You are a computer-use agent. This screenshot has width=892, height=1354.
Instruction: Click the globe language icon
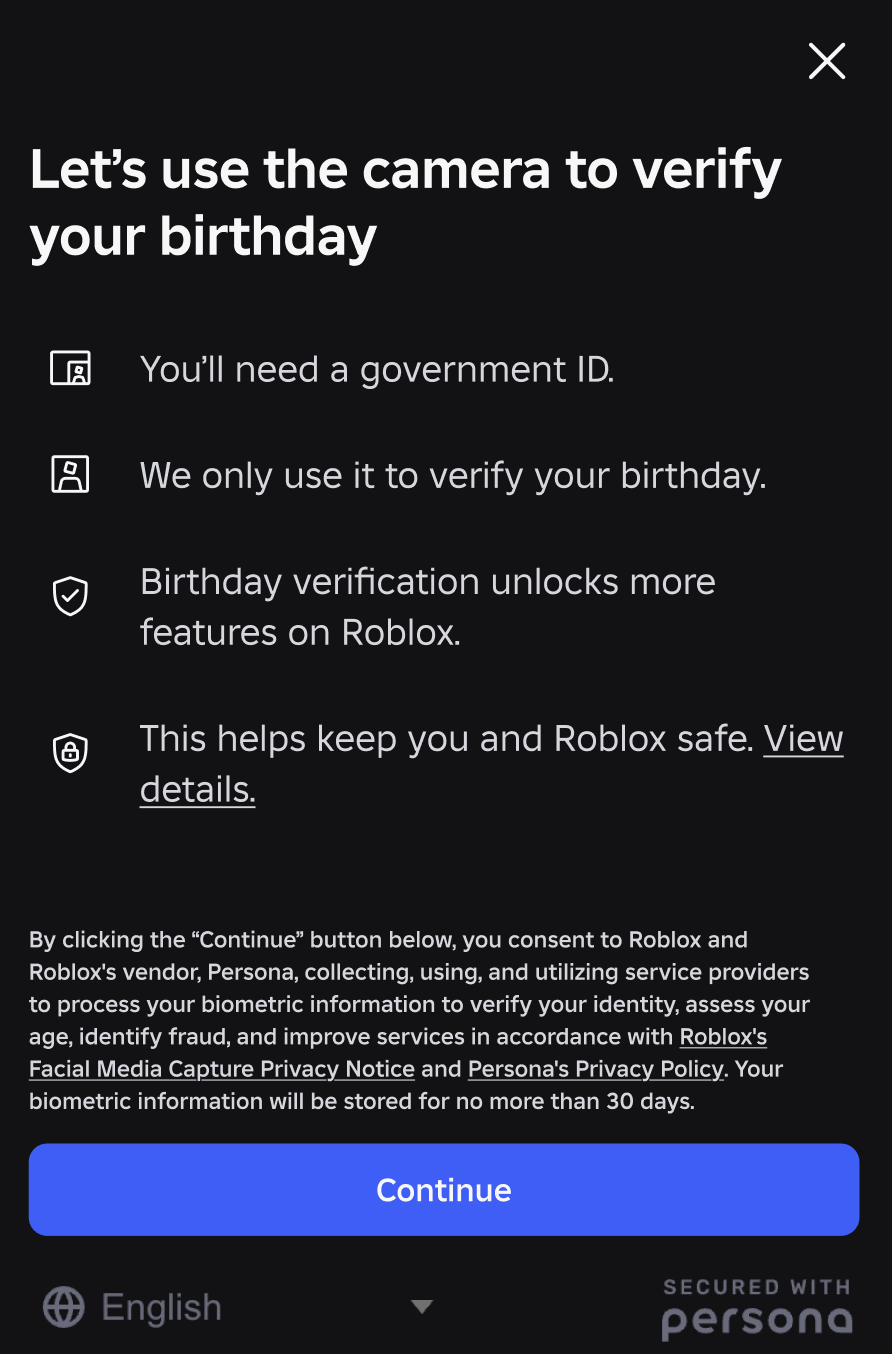coord(64,1307)
